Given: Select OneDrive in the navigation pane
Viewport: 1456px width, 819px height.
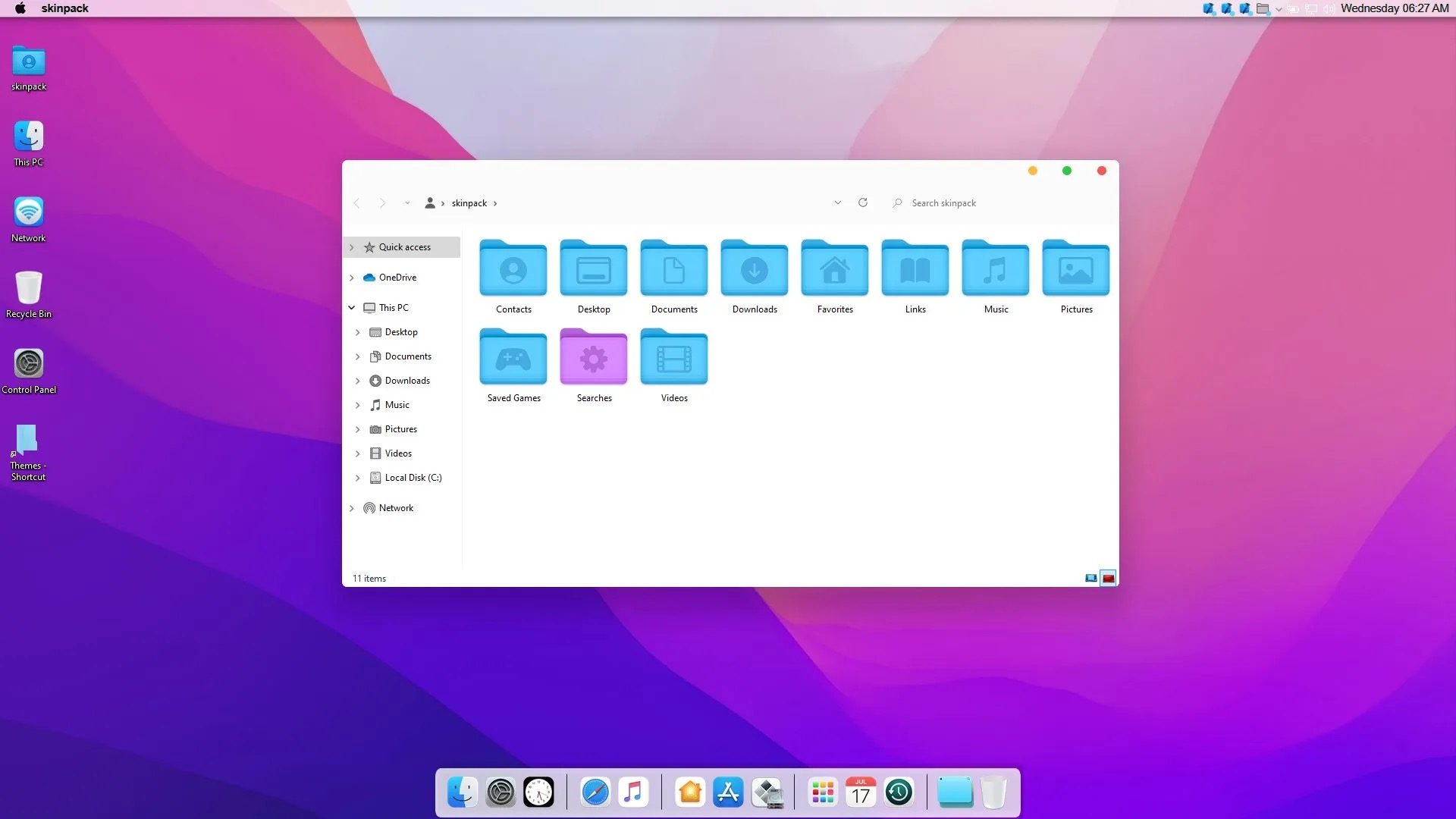Looking at the screenshot, I should pos(397,278).
